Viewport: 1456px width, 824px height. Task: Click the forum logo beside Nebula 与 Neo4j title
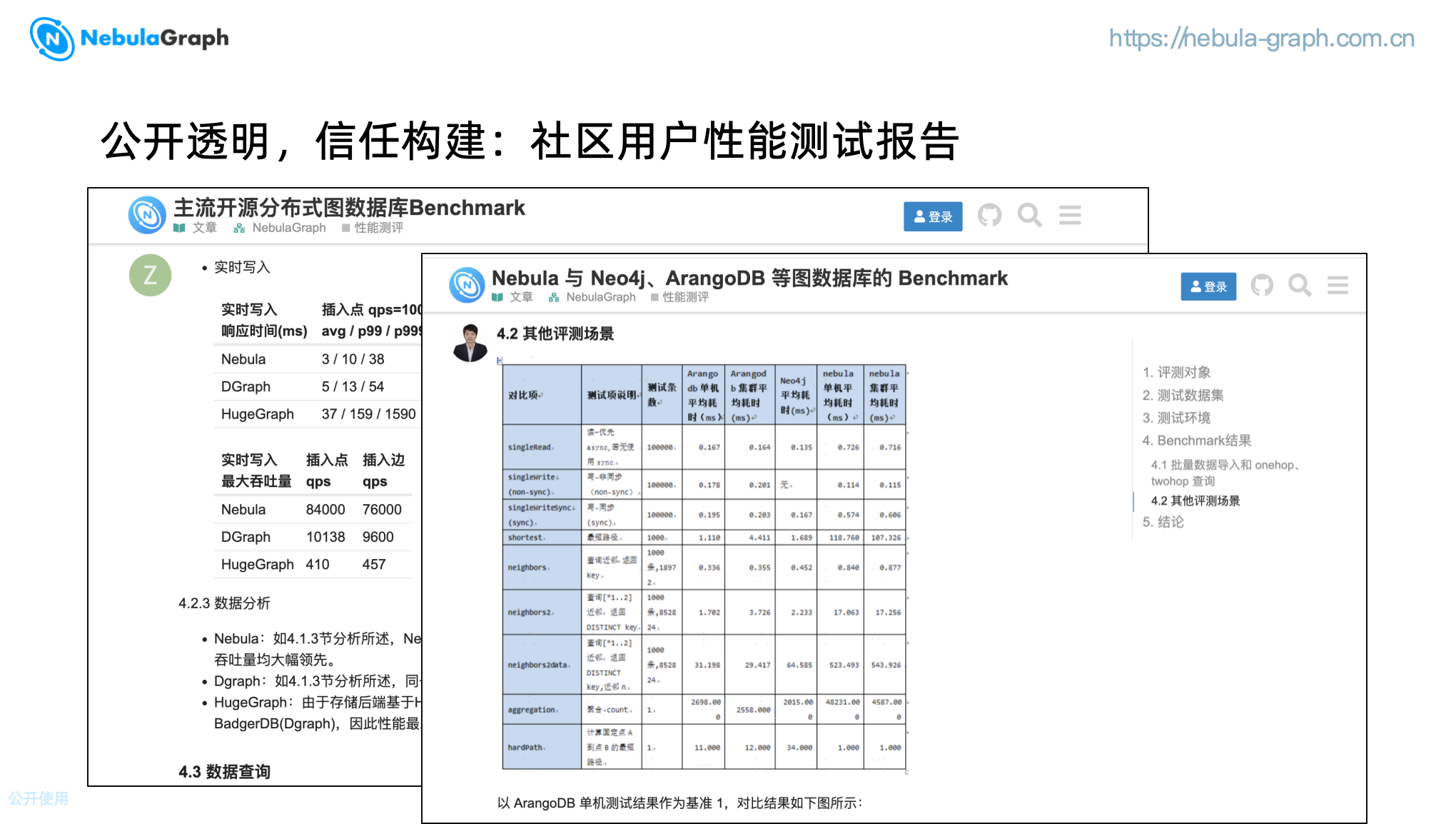[467, 285]
